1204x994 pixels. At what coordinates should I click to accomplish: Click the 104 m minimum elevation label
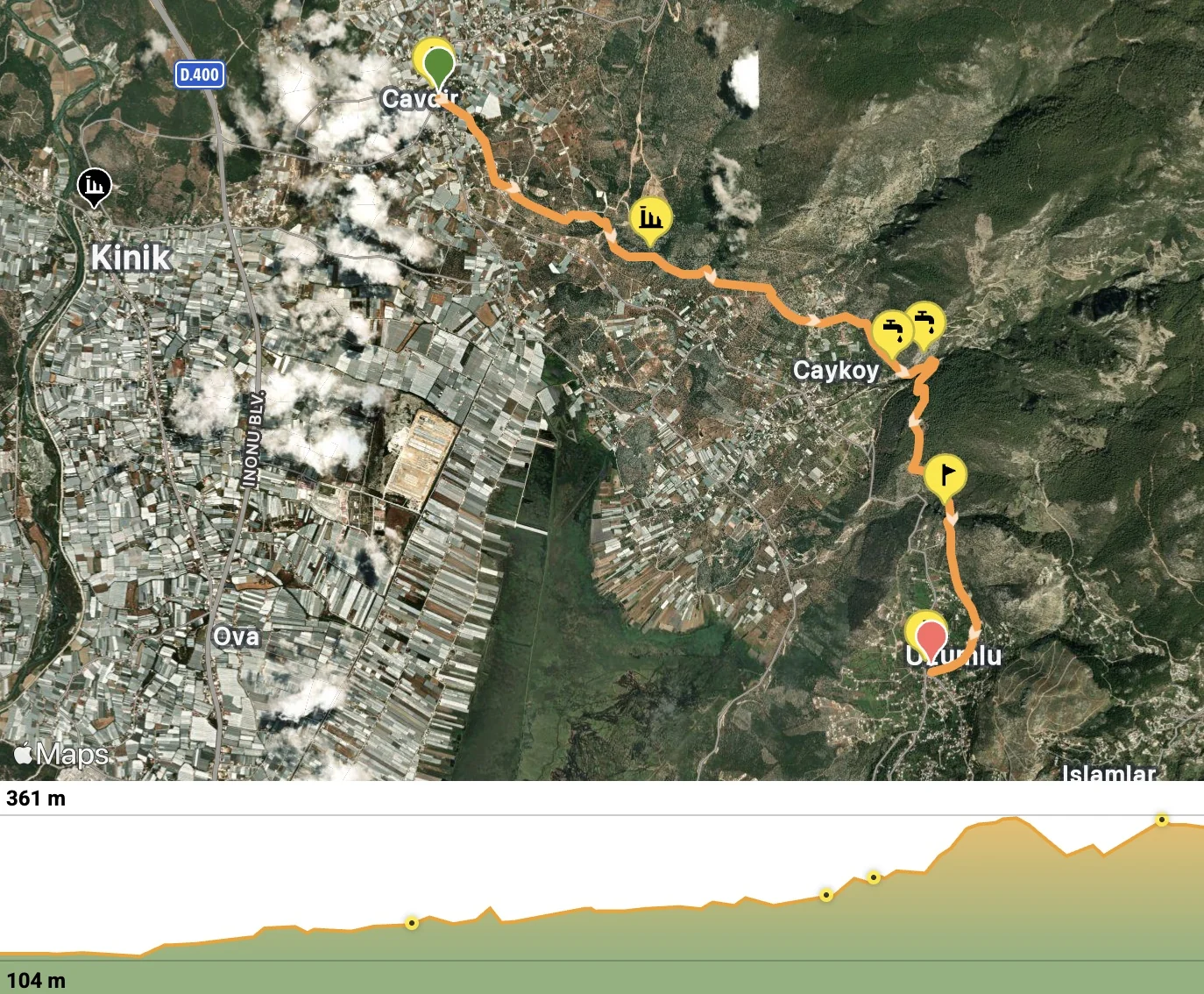coord(36,981)
